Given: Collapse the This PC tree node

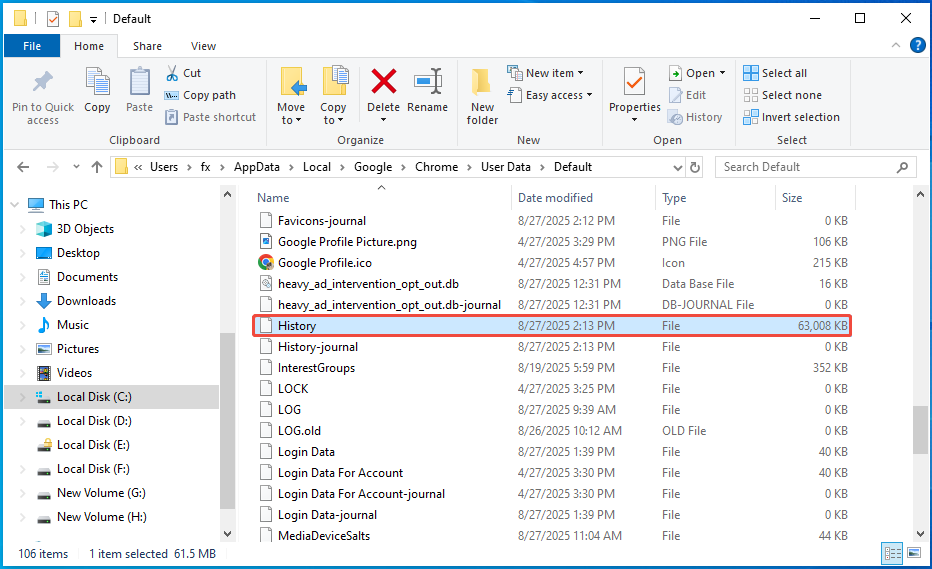Looking at the screenshot, I should pyautogui.click(x=15, y=205).
